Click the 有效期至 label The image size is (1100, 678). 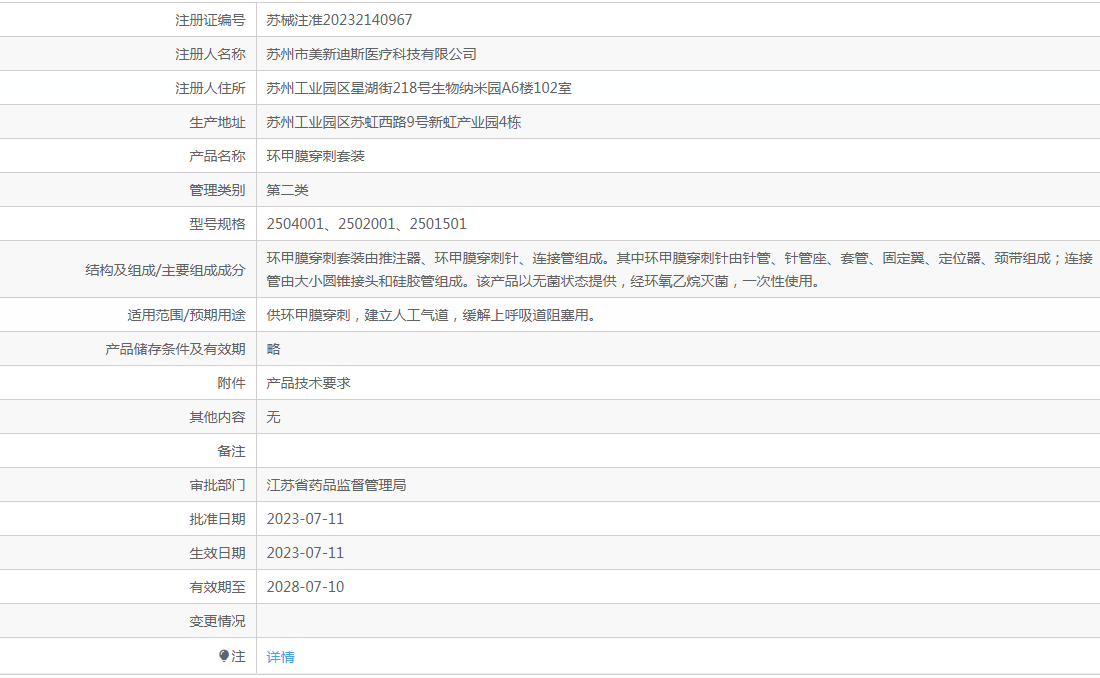tap(217, 587)
